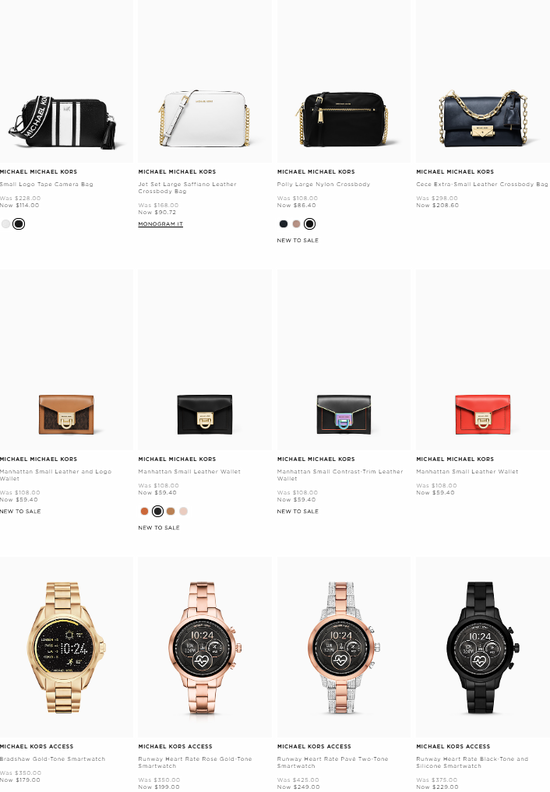Choose mauve color for Polly Large Nylon Crossbody
The width and height of the screenshot is (550, 792).
[x=296, y=224]
